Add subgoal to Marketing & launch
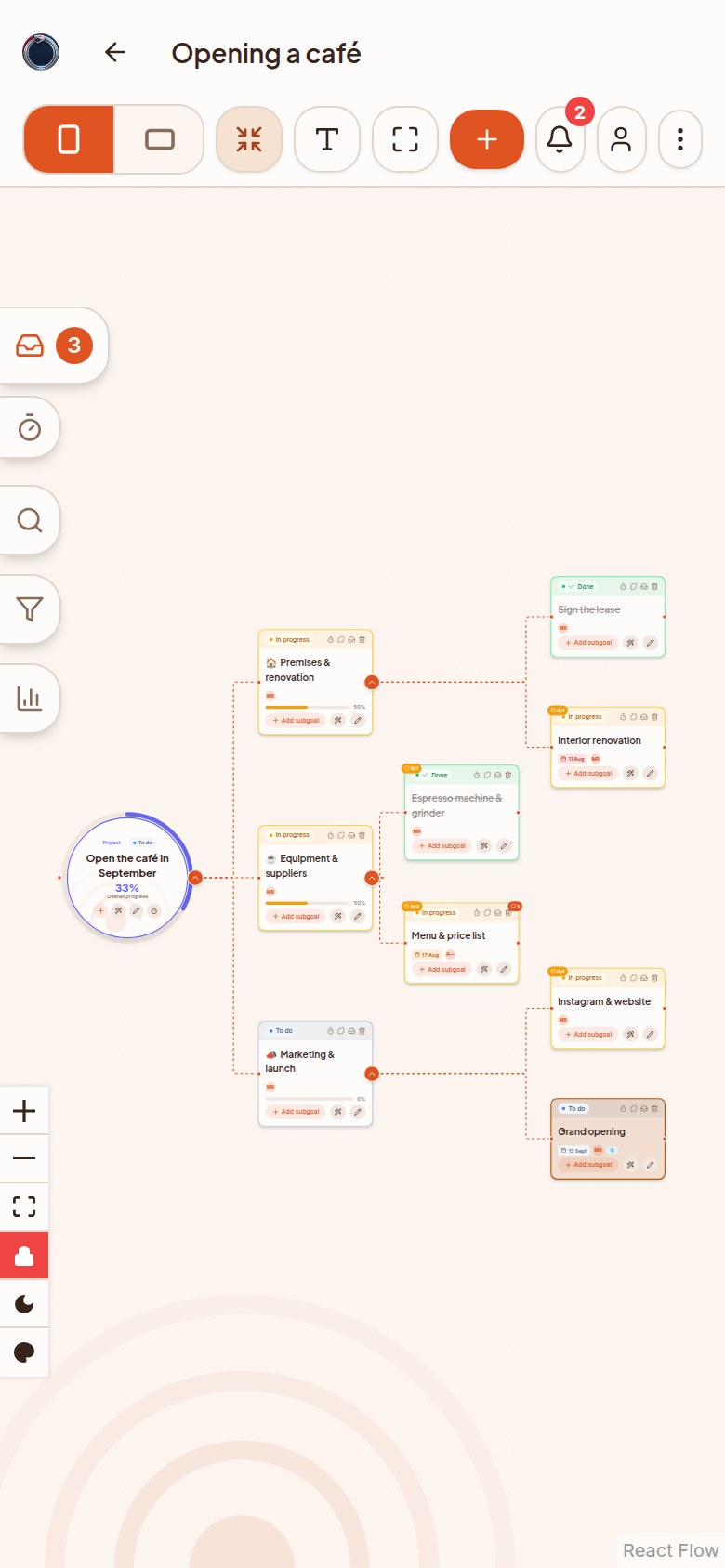Viewport: 725px width, 1568px height. [x=296, y=1112]
